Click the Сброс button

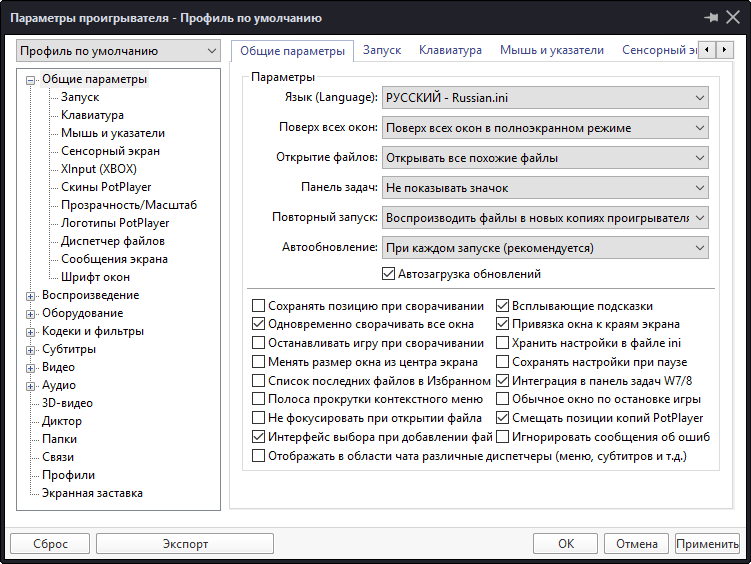[50, 544]
